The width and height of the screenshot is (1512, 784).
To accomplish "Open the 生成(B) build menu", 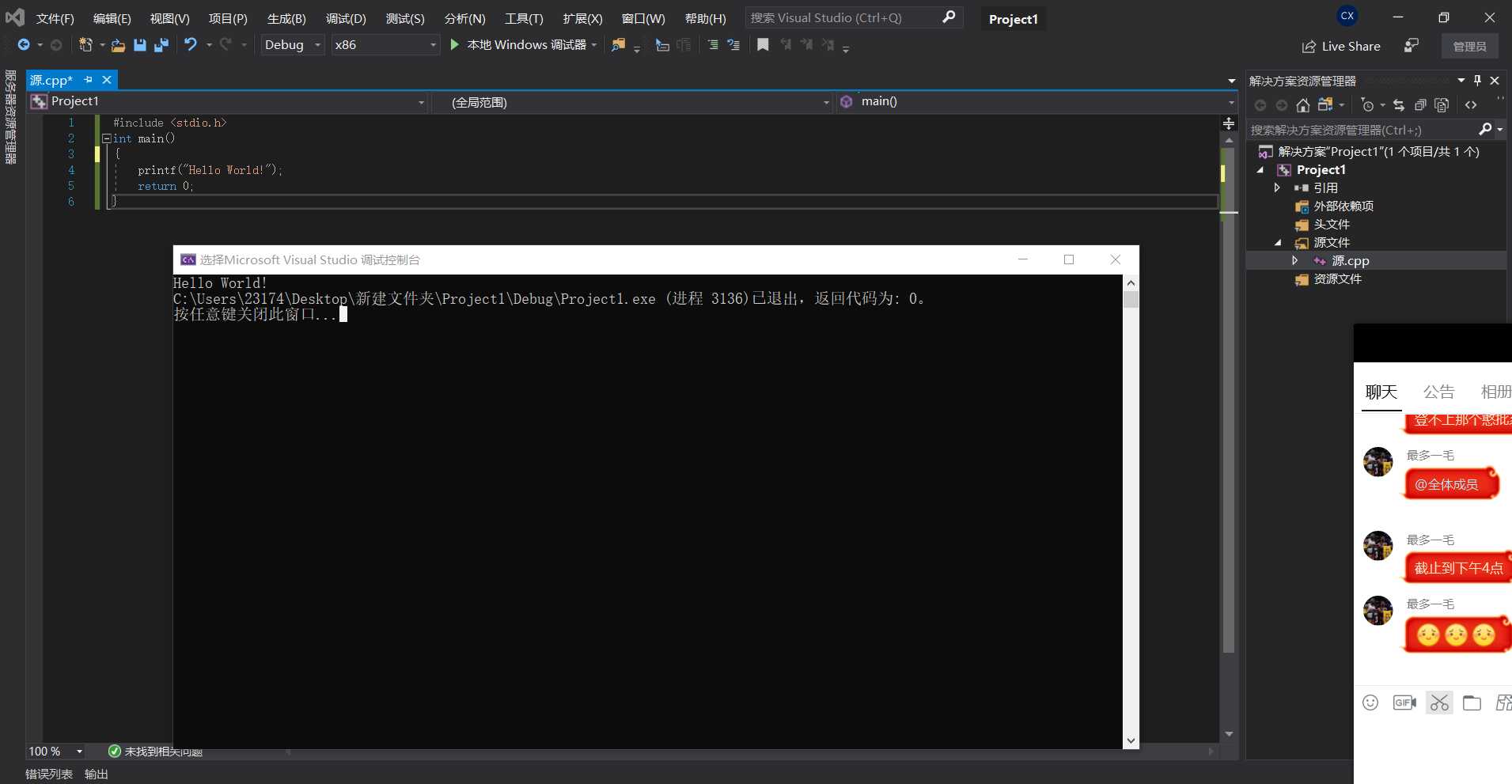I will 286,18.
